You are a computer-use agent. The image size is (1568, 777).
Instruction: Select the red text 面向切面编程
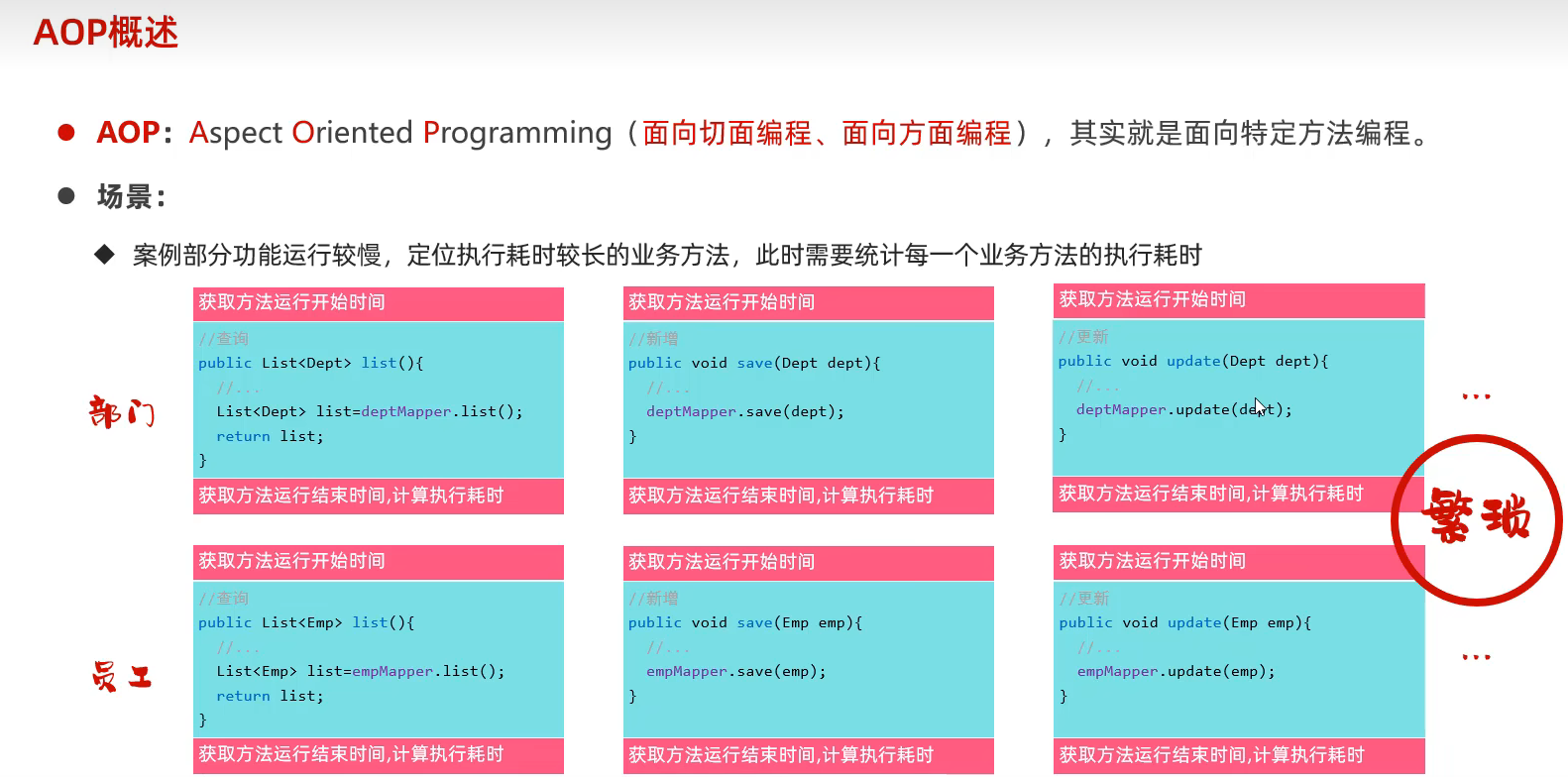pos(727,133)
